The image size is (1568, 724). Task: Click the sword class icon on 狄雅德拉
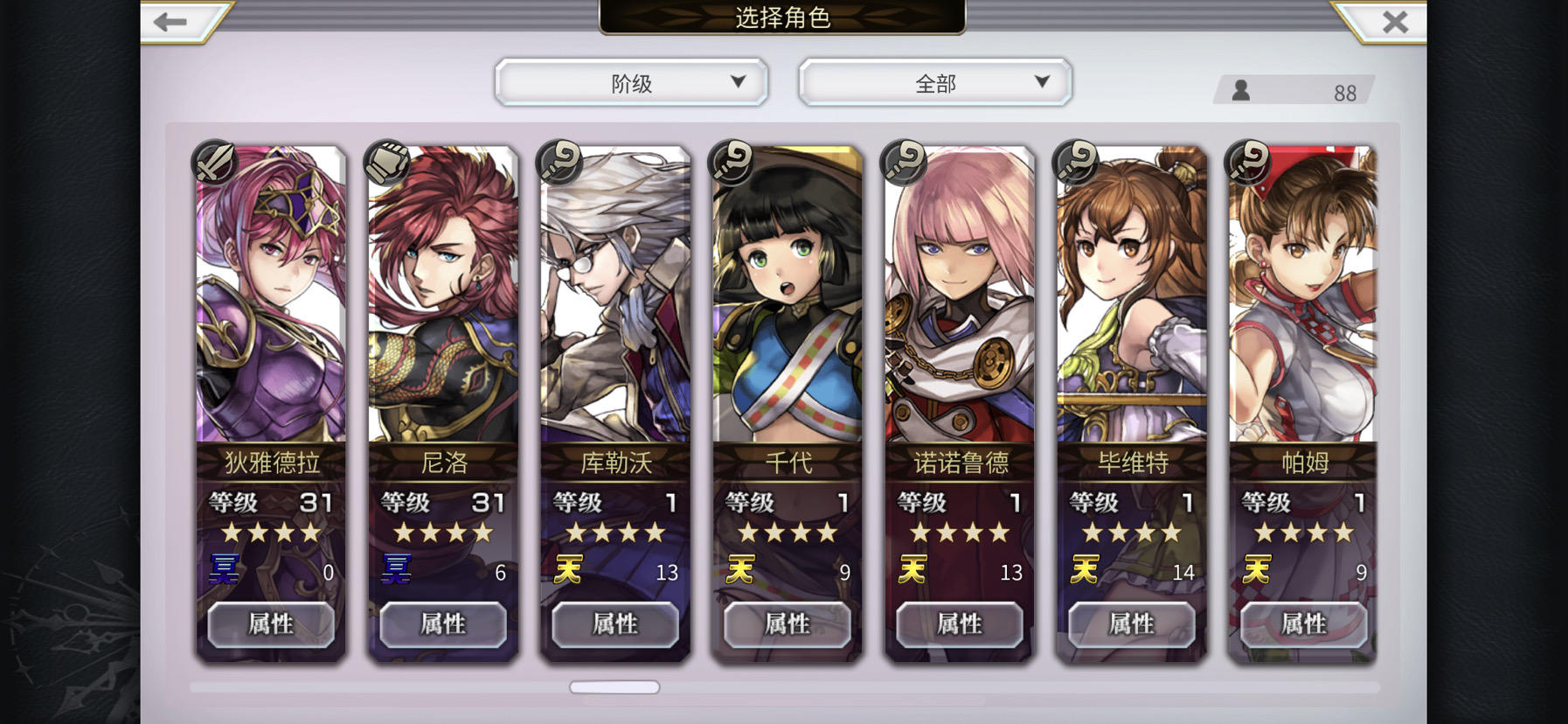215,162
